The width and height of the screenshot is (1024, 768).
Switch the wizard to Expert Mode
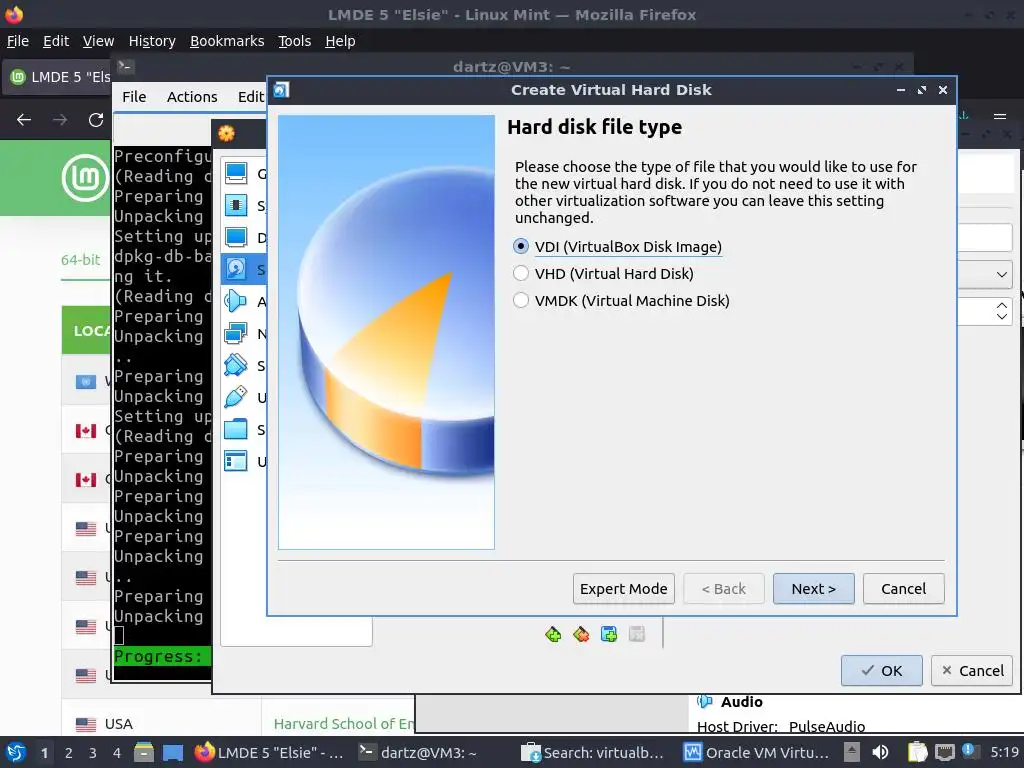(x=624, y=588)
